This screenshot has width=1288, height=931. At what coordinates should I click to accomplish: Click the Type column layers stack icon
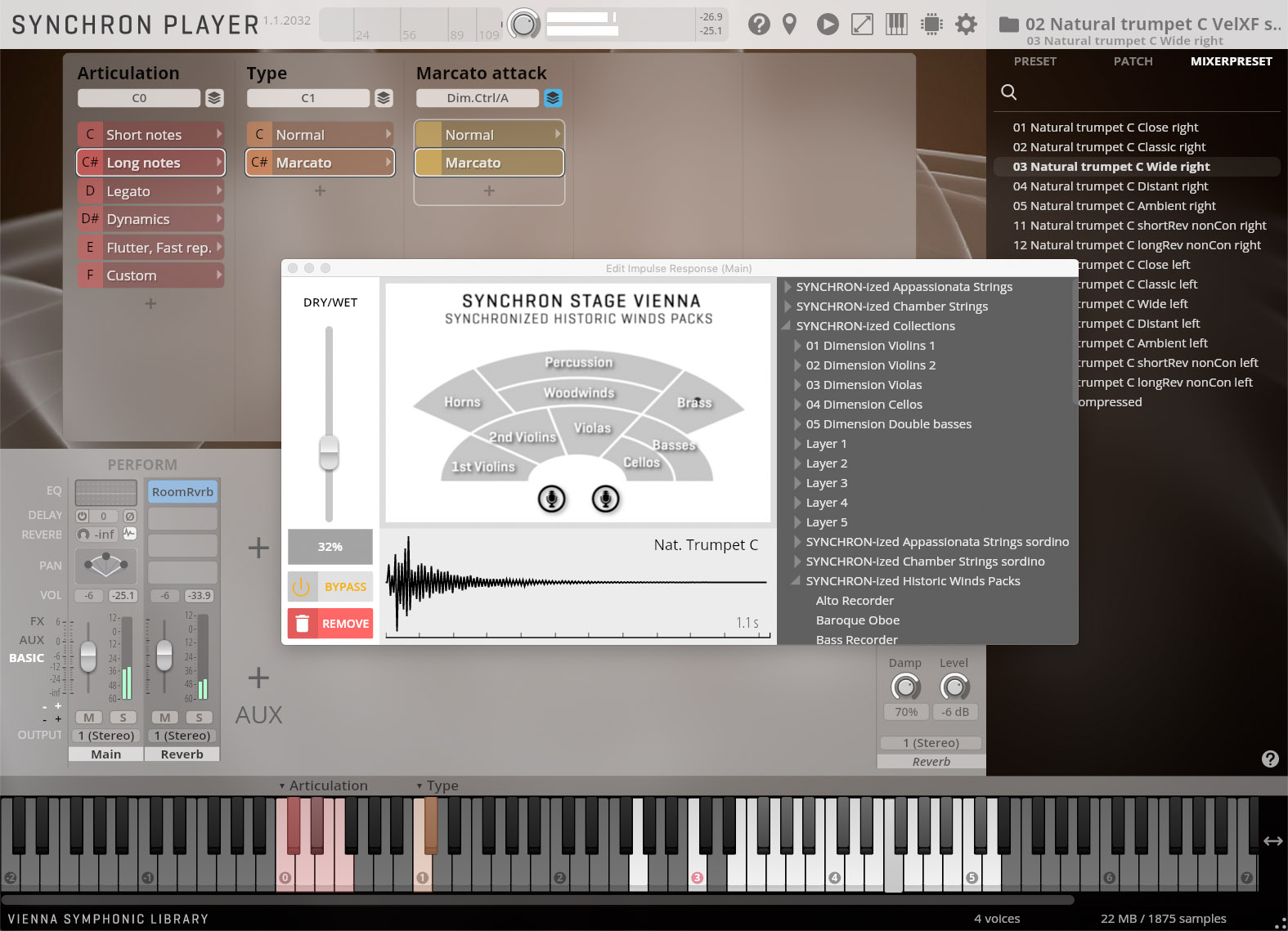[x=384, y=98]
